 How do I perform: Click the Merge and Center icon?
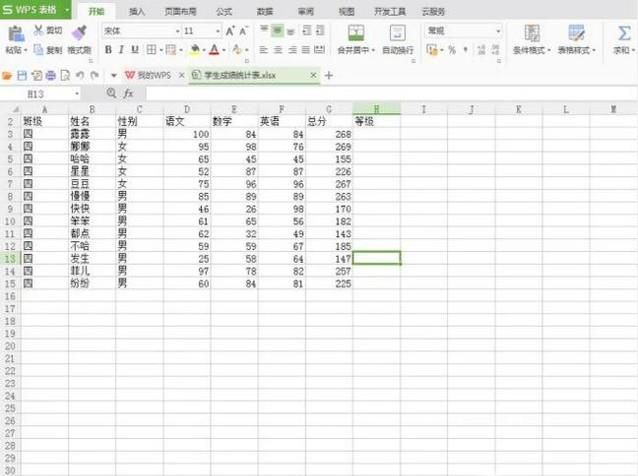point(352,33)
